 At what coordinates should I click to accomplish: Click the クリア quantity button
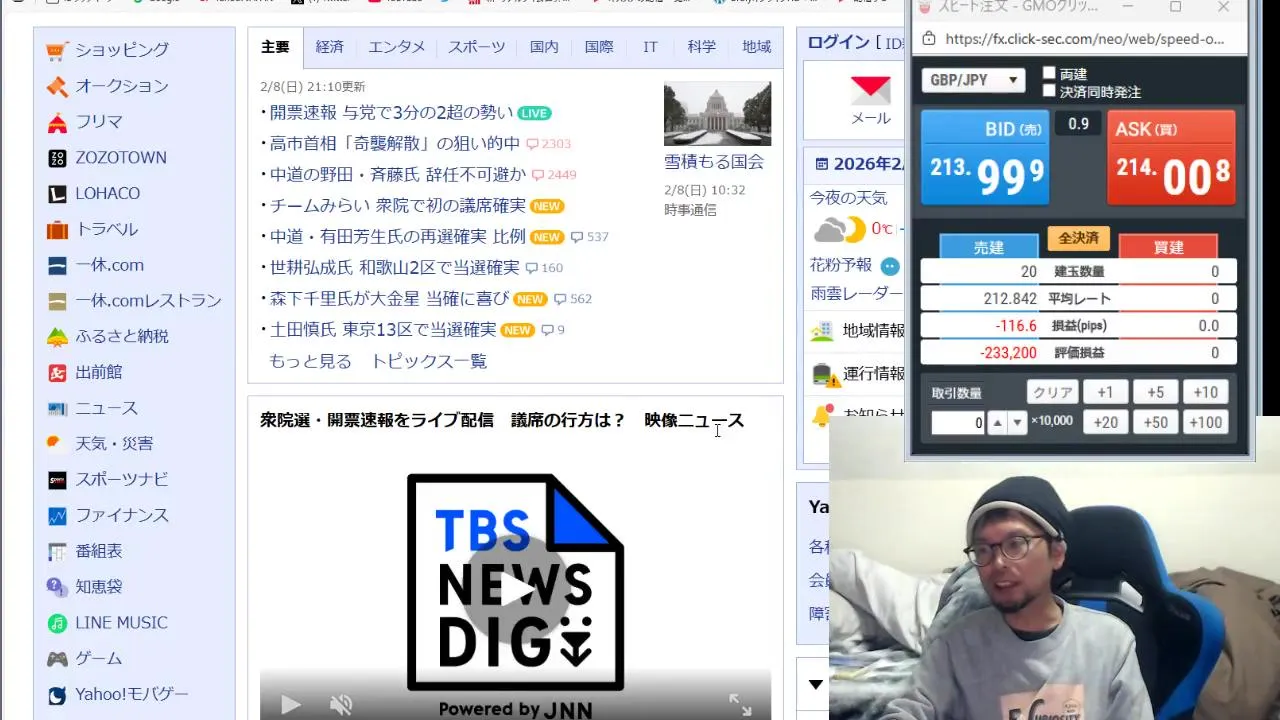1051,393
